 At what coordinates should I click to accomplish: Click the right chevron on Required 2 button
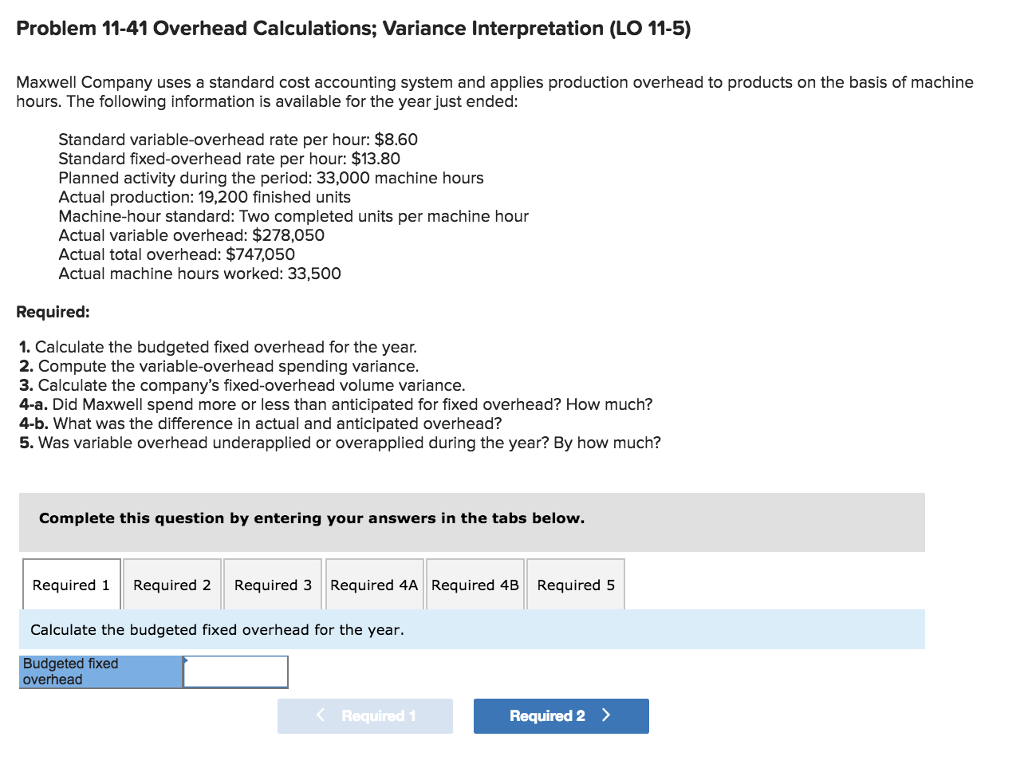point(604,716)
